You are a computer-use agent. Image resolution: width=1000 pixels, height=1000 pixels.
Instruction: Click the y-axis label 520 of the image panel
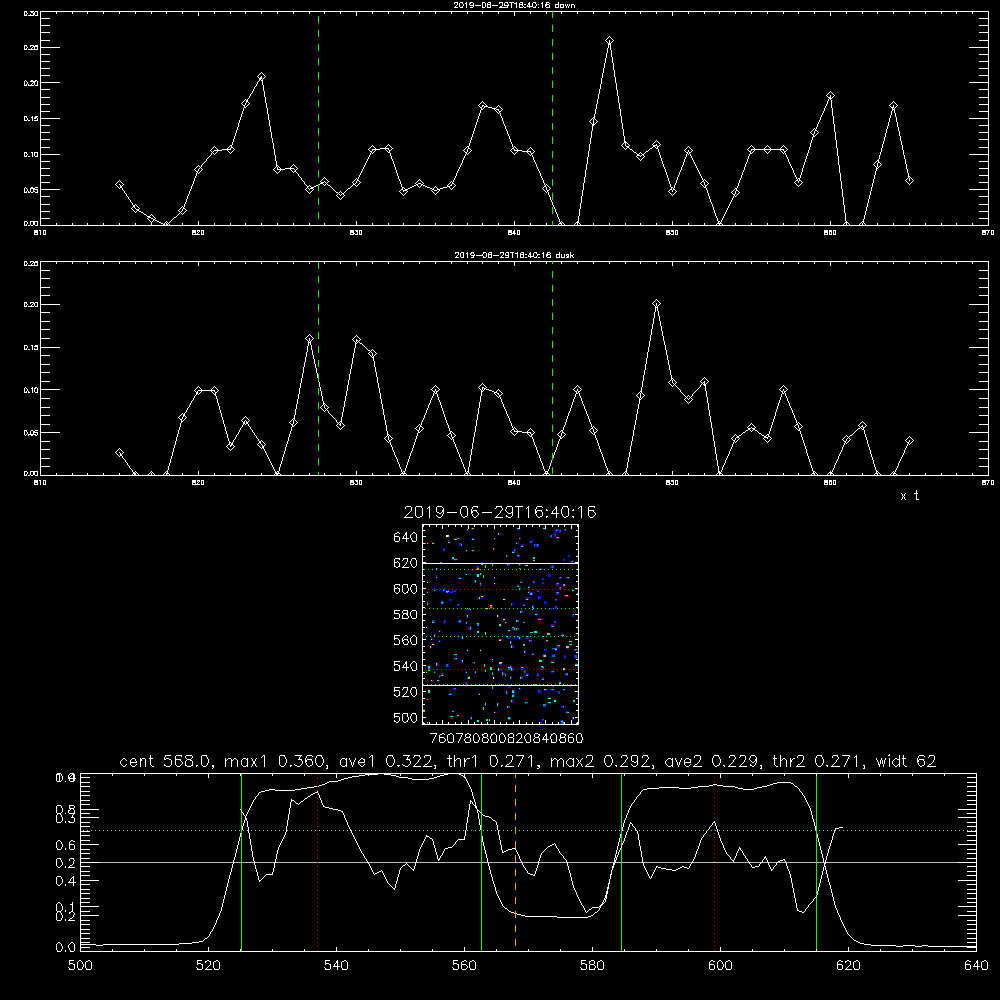406,692
